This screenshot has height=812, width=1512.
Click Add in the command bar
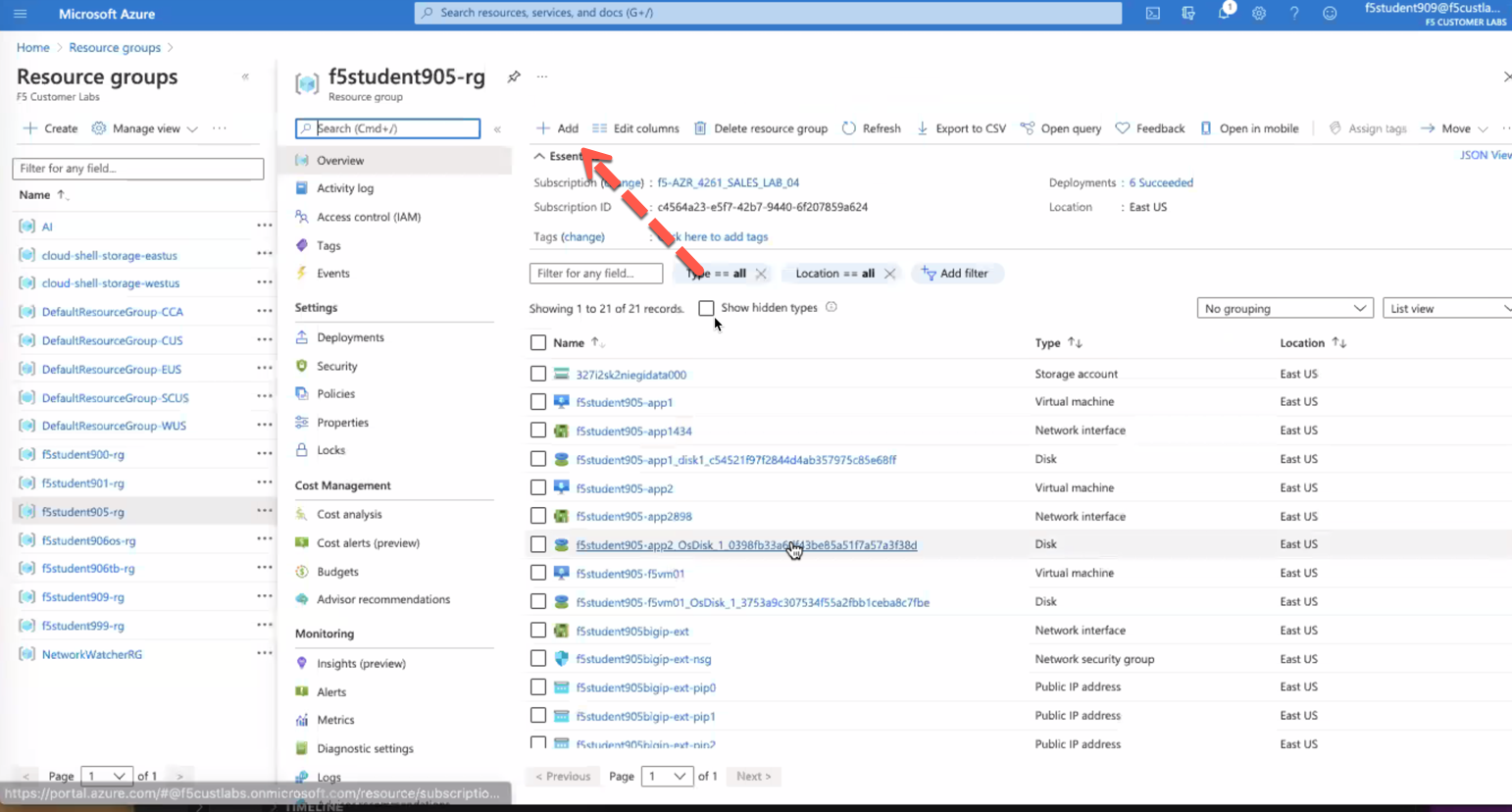(x=557, y=128)
